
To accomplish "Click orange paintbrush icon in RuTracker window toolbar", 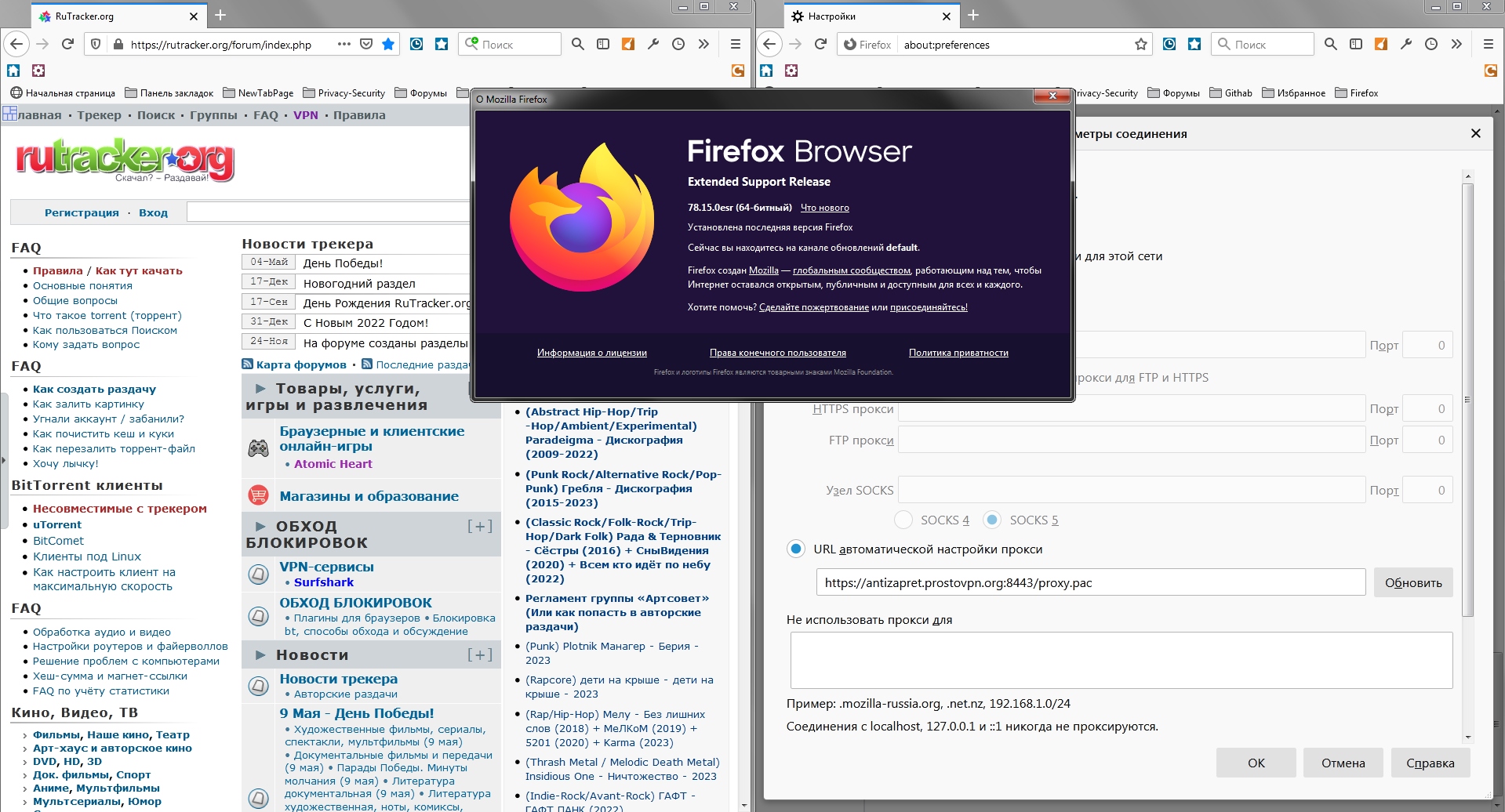I will [628, 45].
